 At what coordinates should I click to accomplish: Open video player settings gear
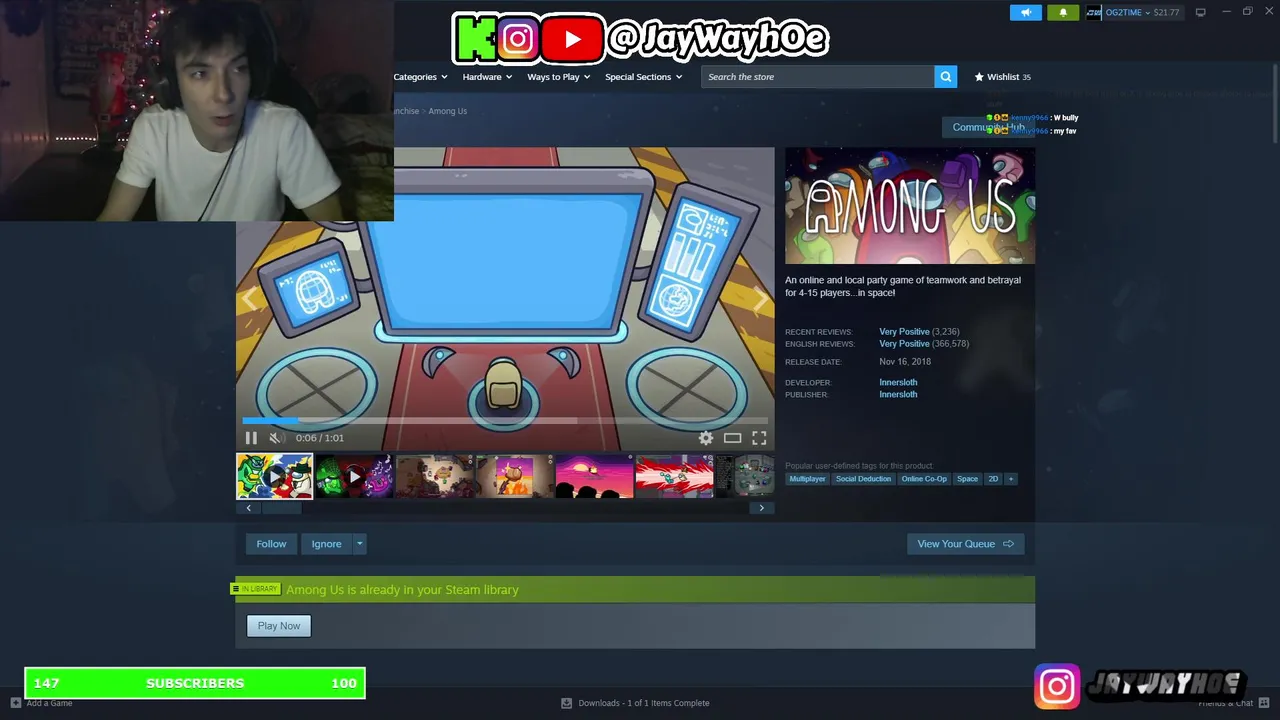(x=706, y=438)
